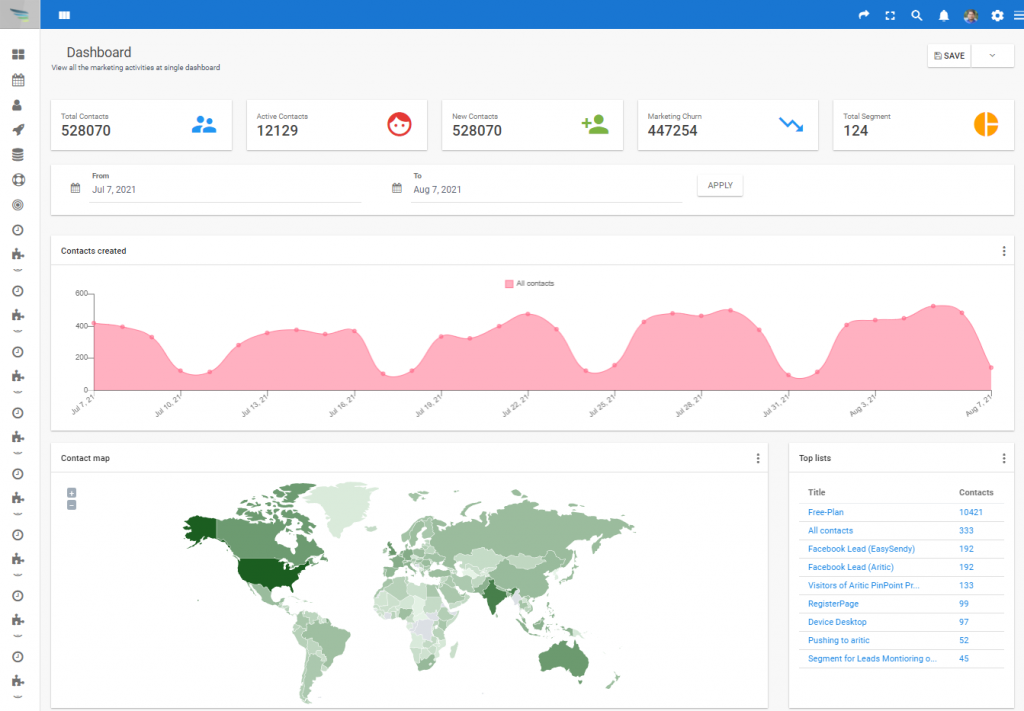
Task: Toggle the All contacts legend swatch
Action: (509, 284)
